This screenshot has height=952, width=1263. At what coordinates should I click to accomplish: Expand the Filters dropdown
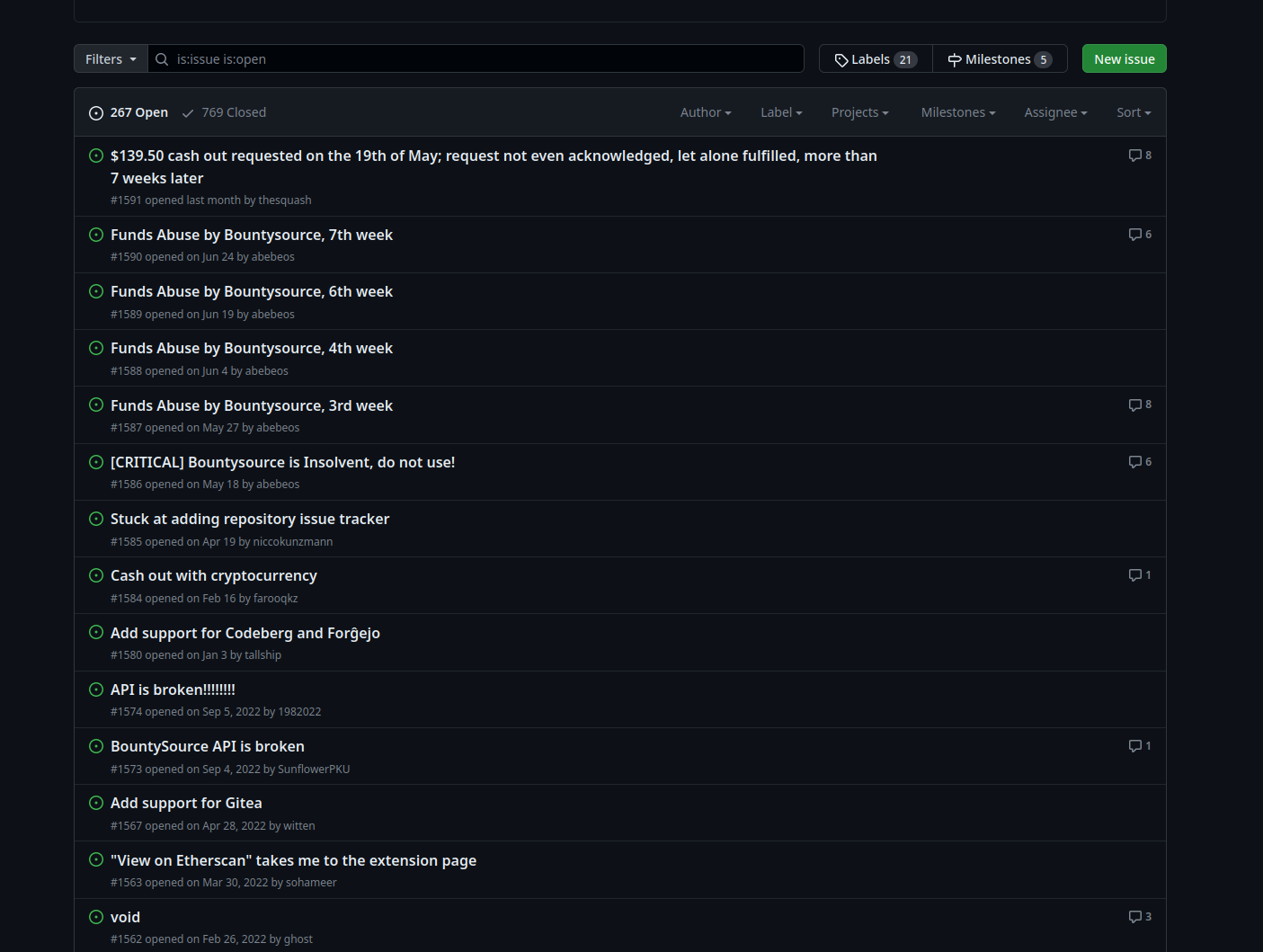pyautogui.click(x=109, y=58)
